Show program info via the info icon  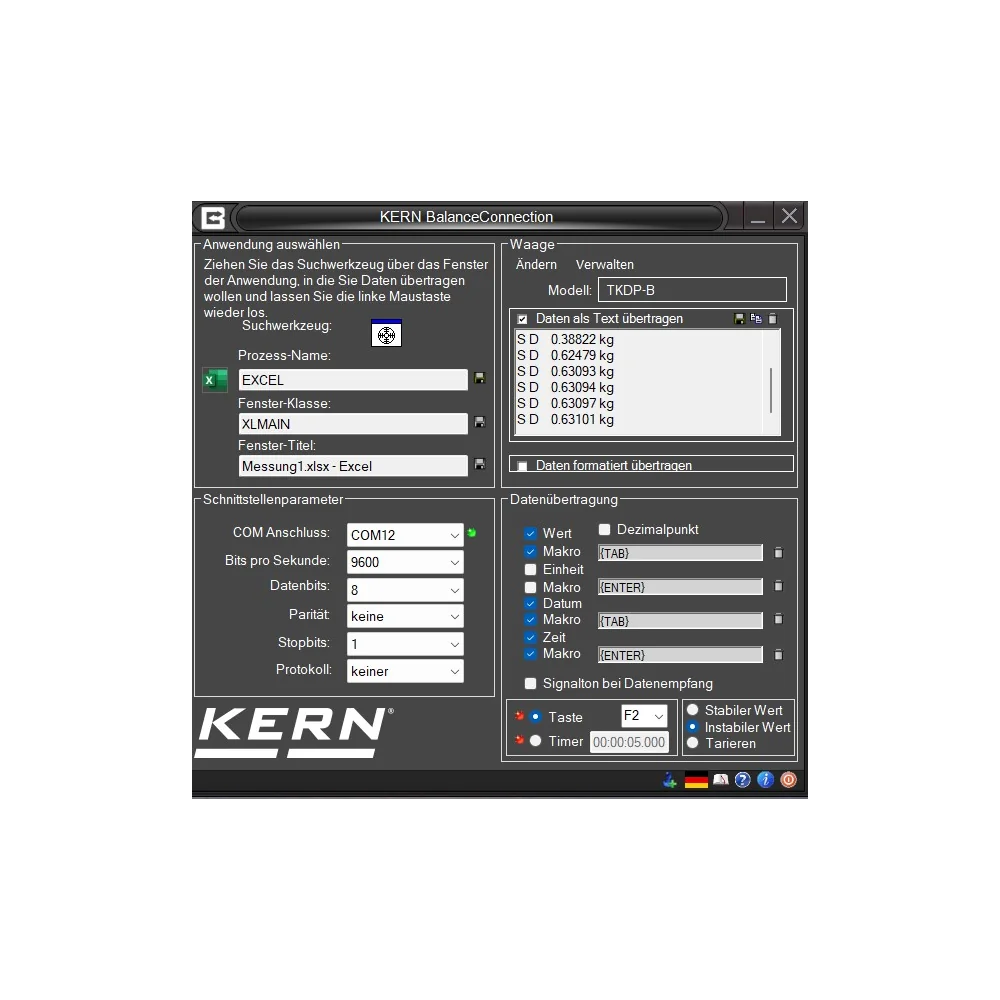tap(765, 779)
